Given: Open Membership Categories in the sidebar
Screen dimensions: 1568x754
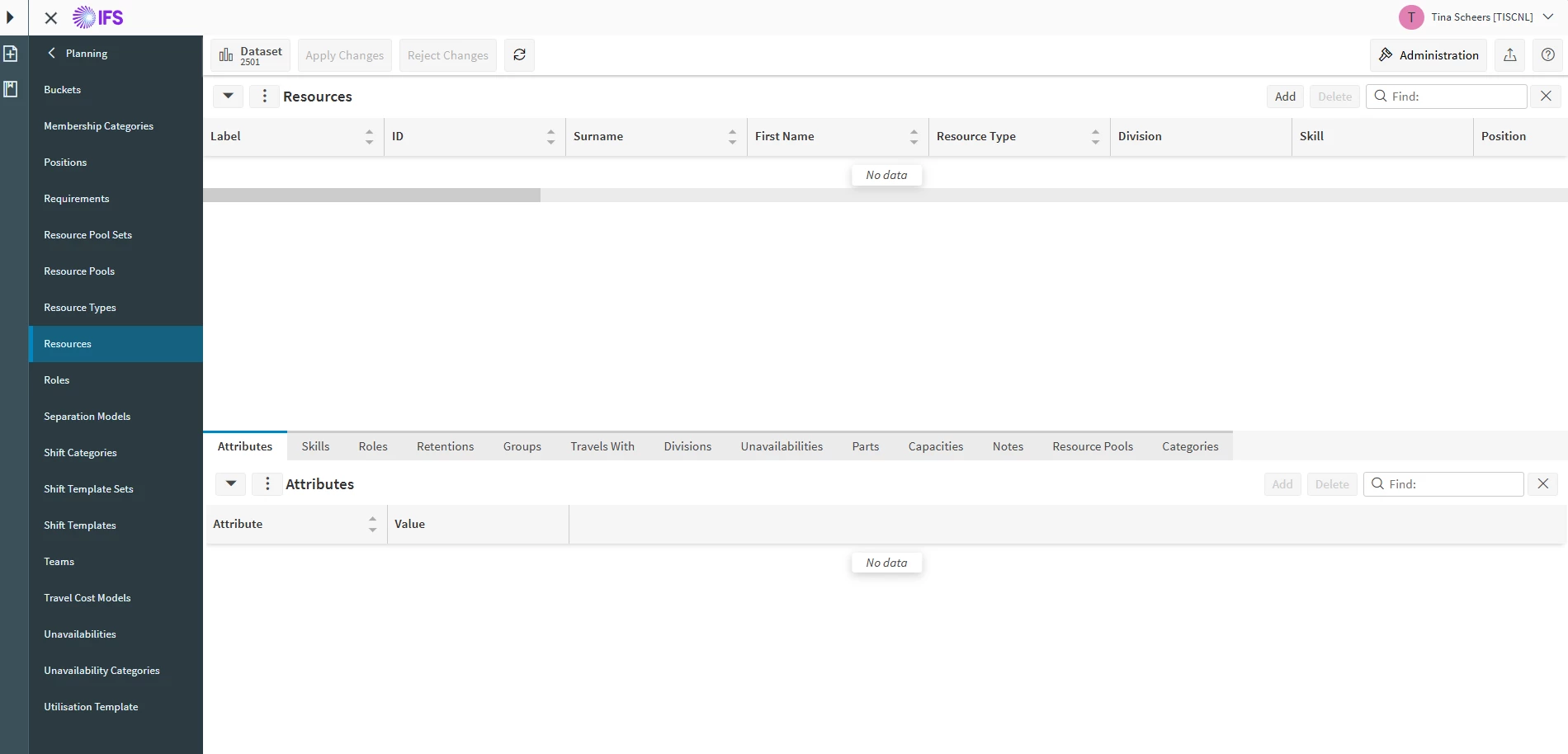Looking at the screenshot, I should pos(116,126).
